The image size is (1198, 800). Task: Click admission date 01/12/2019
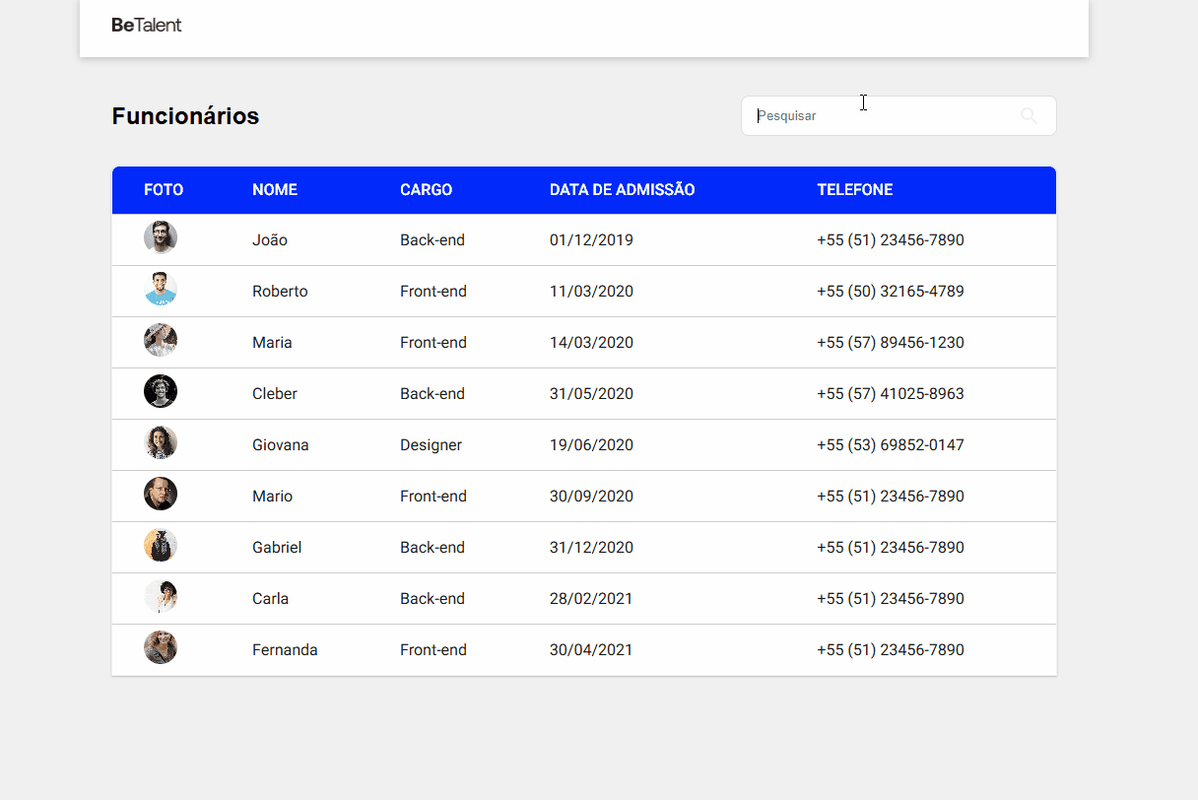[591, 240]
